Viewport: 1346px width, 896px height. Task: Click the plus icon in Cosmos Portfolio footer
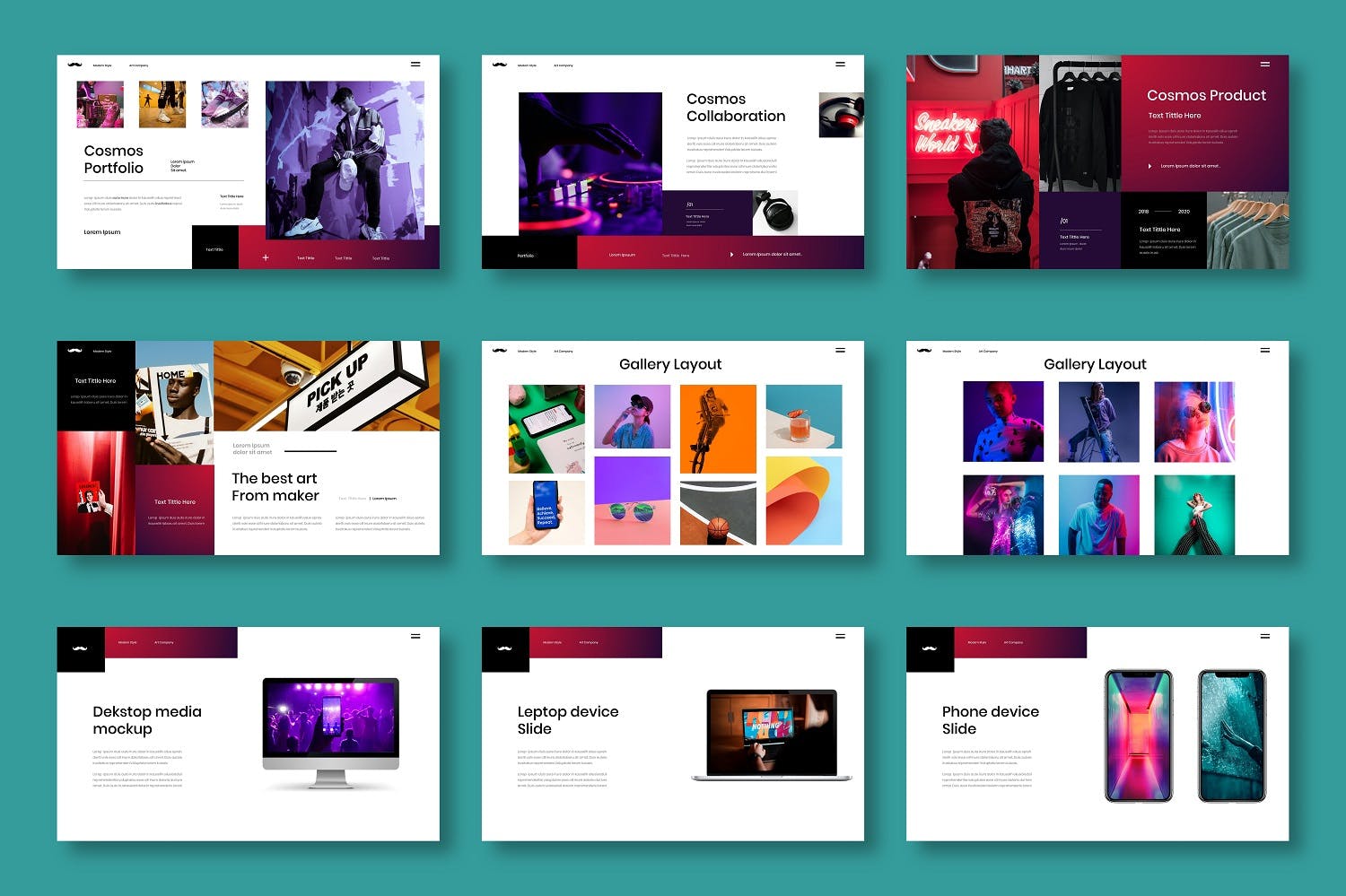(x=266, y=257)
